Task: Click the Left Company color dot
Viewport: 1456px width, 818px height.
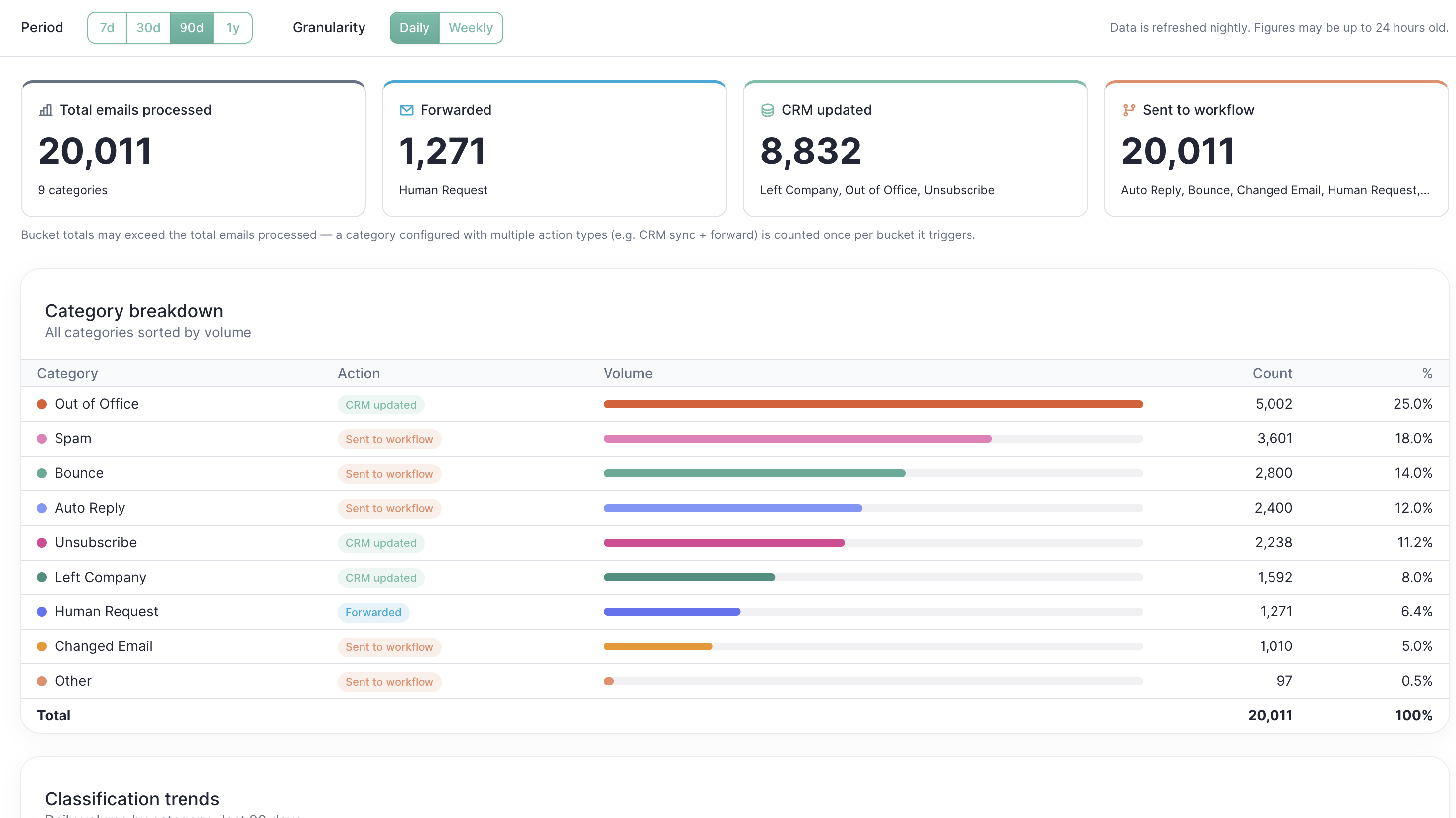Action: (41, 578)
